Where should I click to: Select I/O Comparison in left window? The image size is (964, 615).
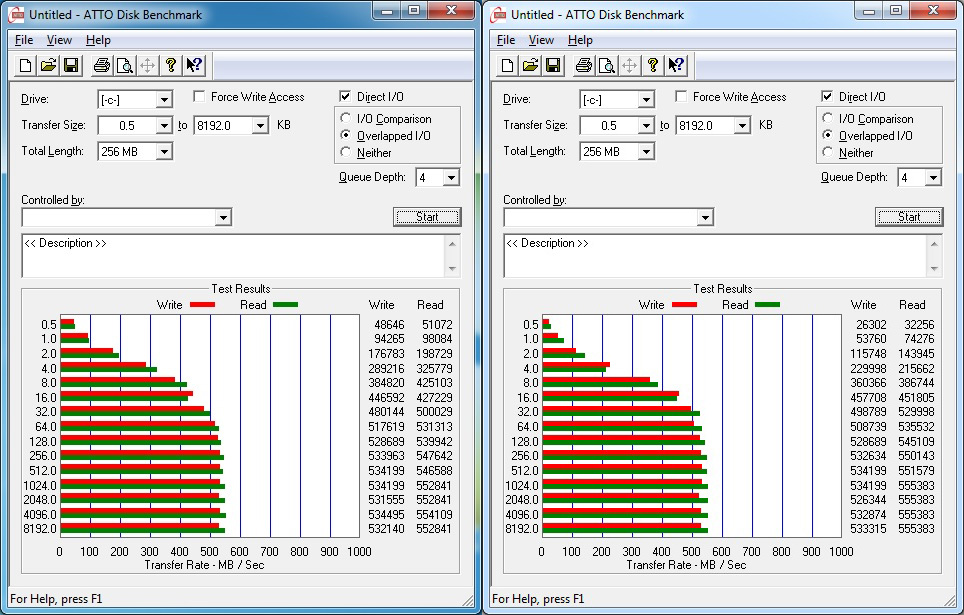click(346, 118)
